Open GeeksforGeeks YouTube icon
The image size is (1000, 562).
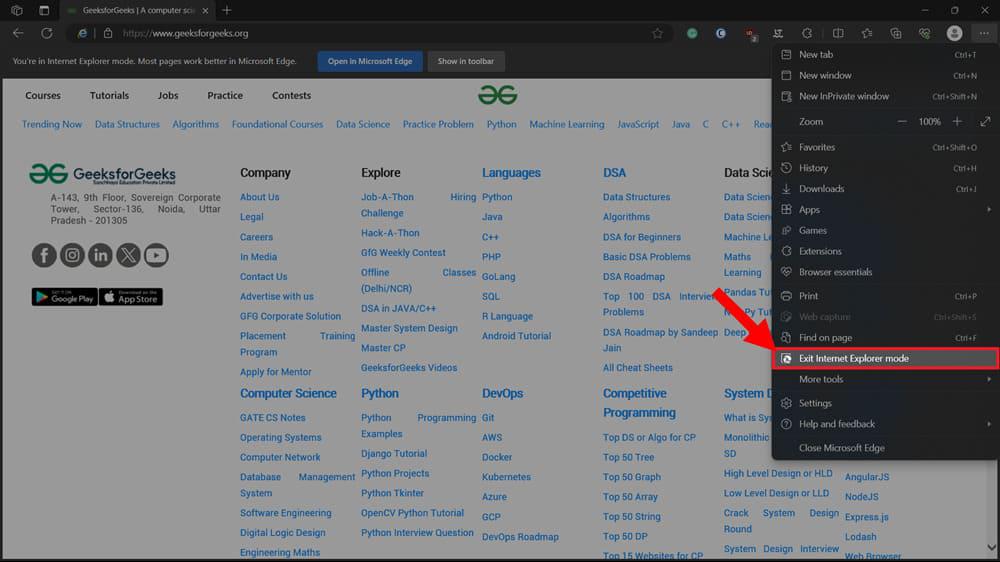156,255
